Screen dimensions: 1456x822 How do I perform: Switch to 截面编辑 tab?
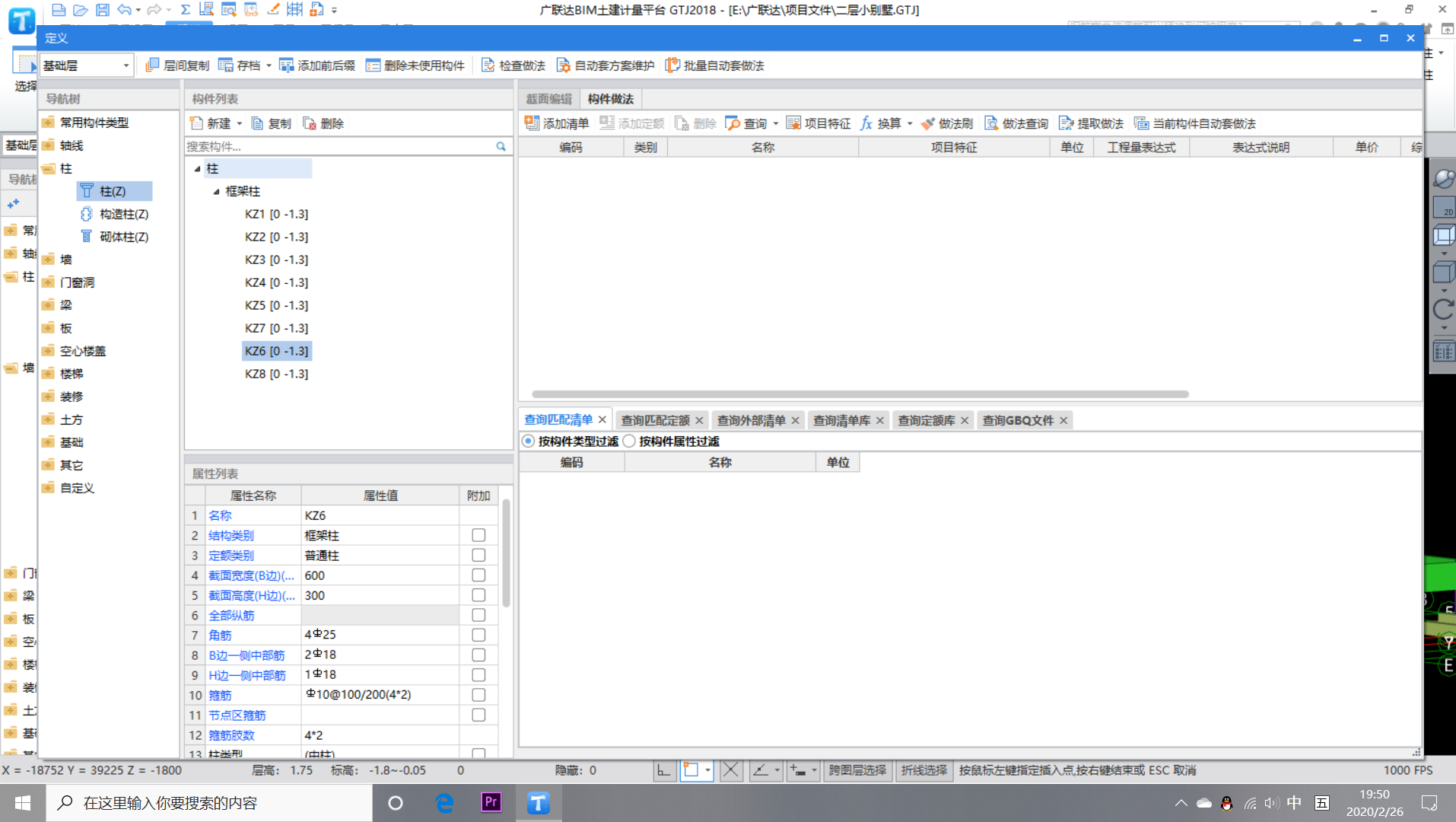(548, 99)
